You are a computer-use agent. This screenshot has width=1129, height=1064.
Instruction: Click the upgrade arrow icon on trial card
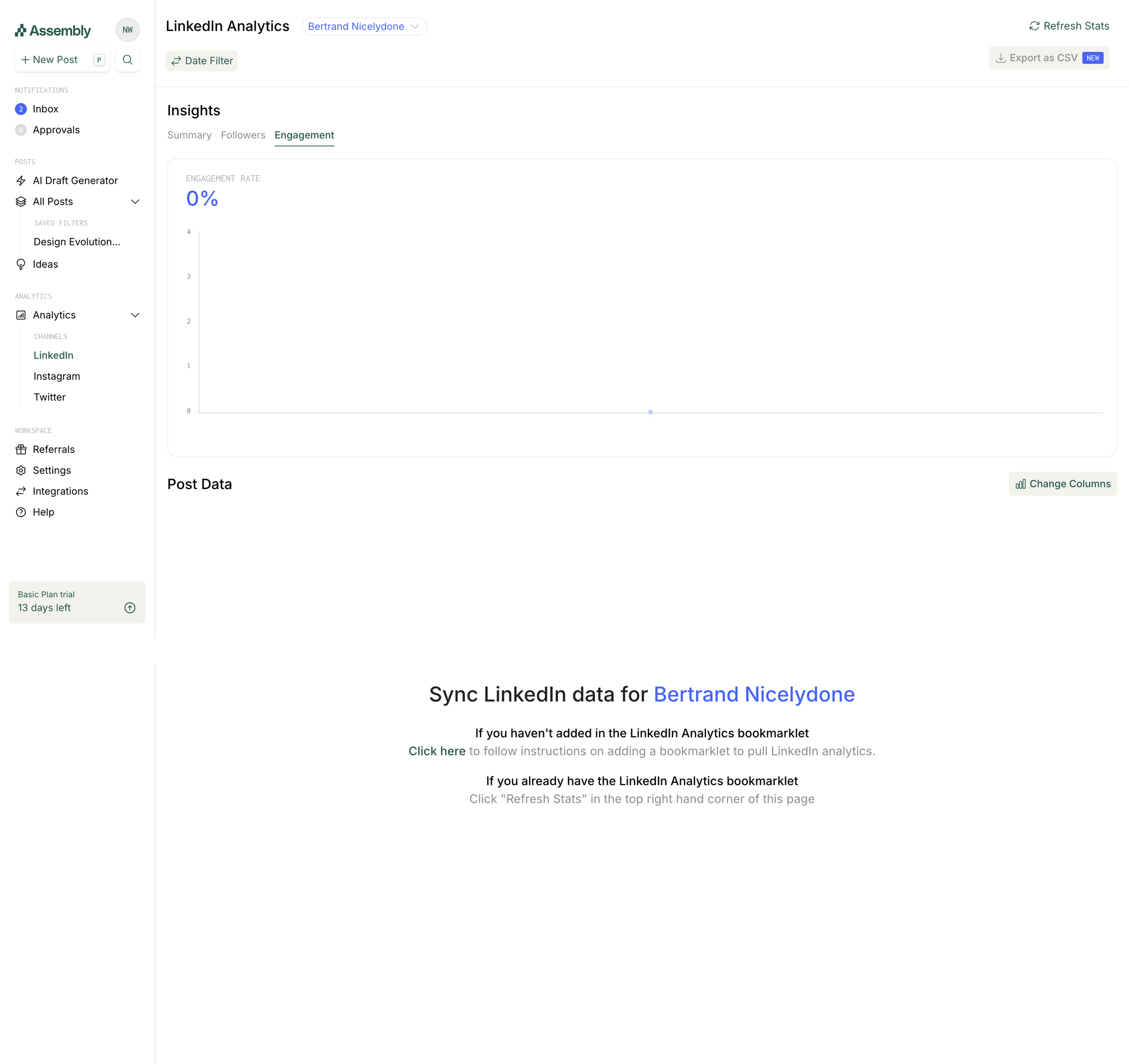coord(130,608)
